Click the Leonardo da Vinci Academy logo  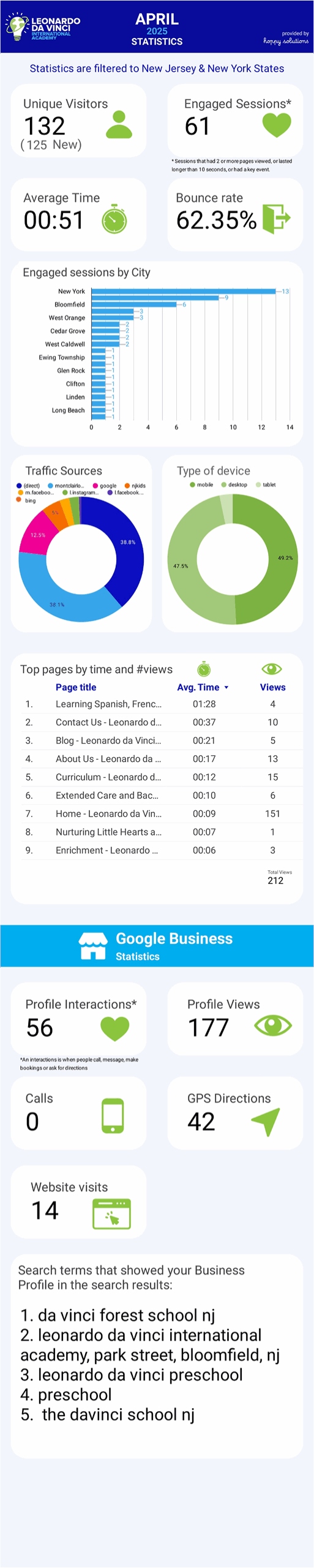click(x=43, y=26)
